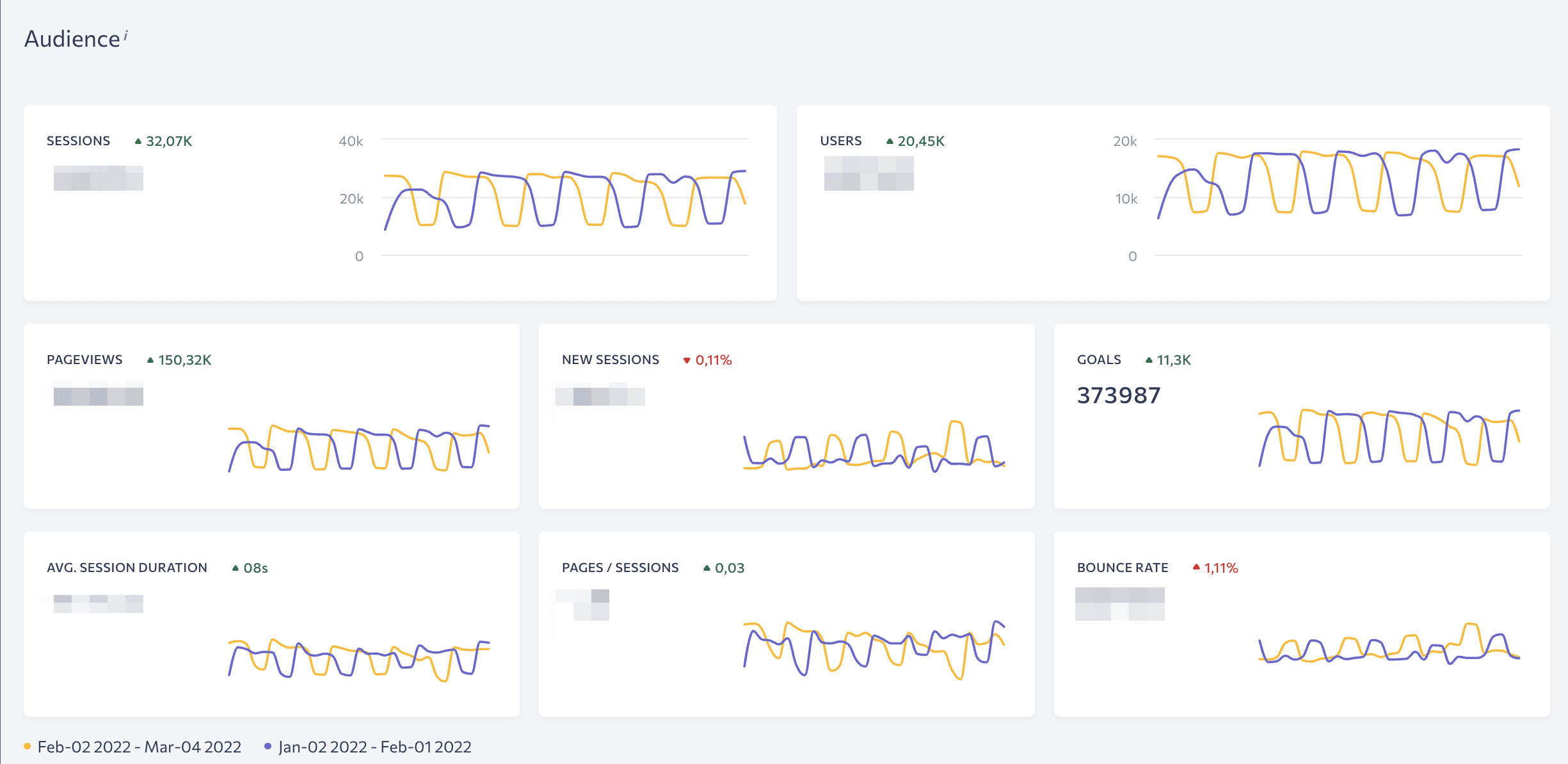
Task: Click the Sessions line chart
Action: 565,198
